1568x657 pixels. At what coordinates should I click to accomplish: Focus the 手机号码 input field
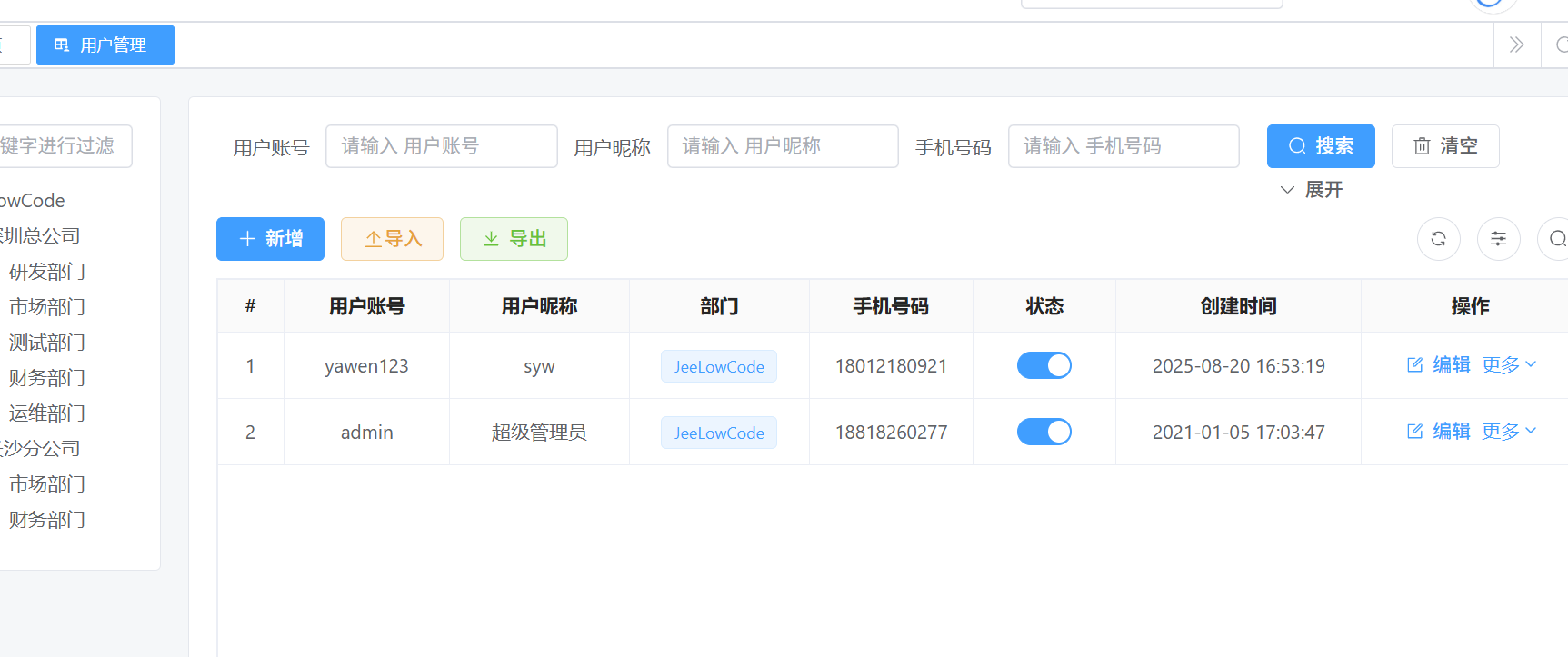coord(1124,146)
